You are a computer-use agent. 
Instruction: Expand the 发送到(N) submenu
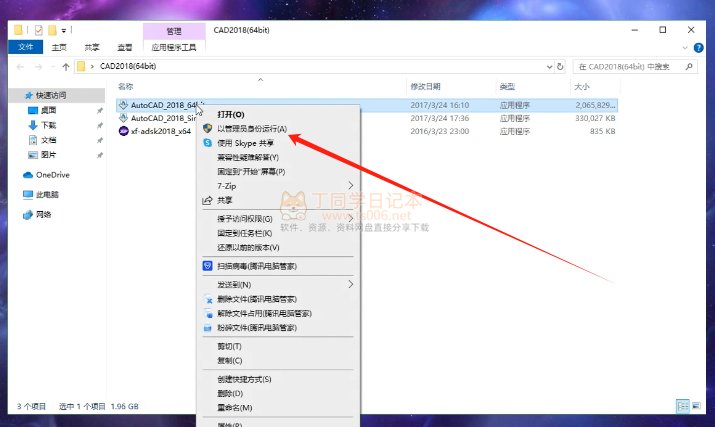pos(350,284)
